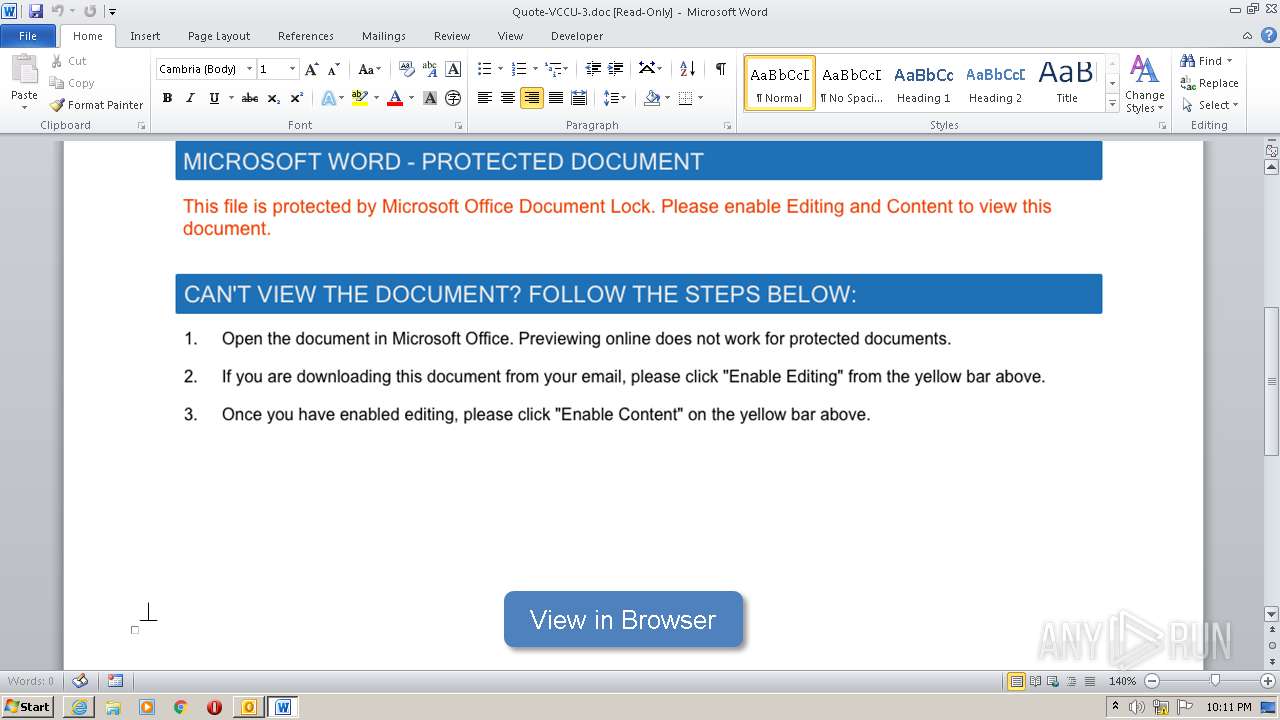1280x720 pixels.
Task: Toggle Align Right paragraph button
Action: pos(532,98)
